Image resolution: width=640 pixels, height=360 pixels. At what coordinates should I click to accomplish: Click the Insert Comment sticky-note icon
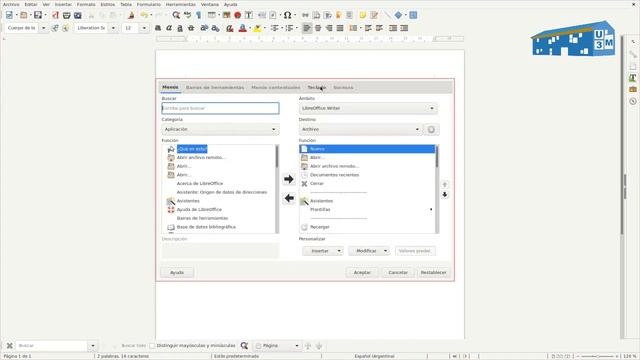[x=362, y=15]
